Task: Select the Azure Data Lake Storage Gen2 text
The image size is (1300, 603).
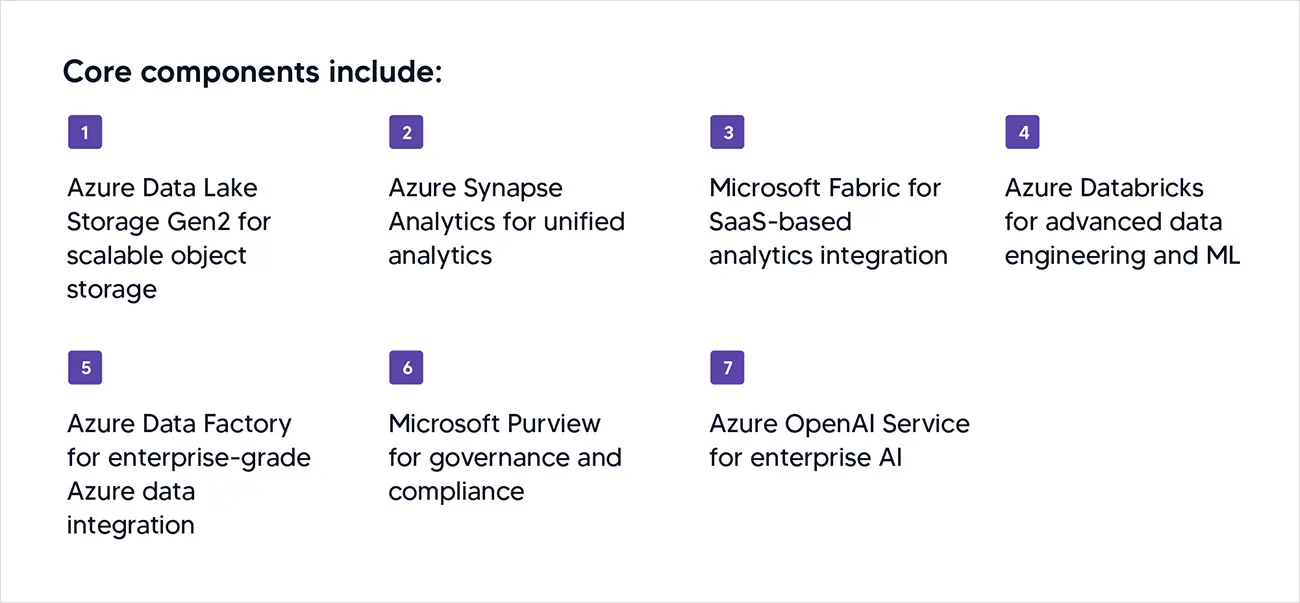Action: (169, 238)
